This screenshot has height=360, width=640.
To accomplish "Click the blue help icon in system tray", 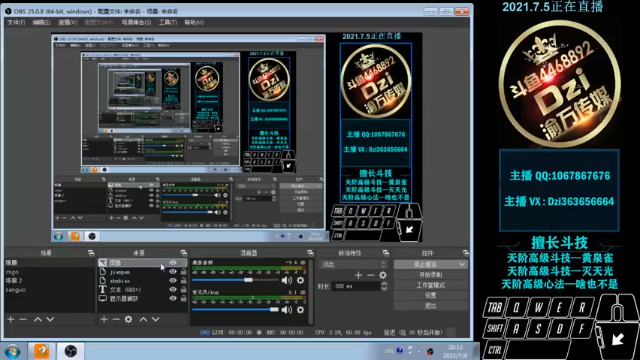I will pos(400,350).
